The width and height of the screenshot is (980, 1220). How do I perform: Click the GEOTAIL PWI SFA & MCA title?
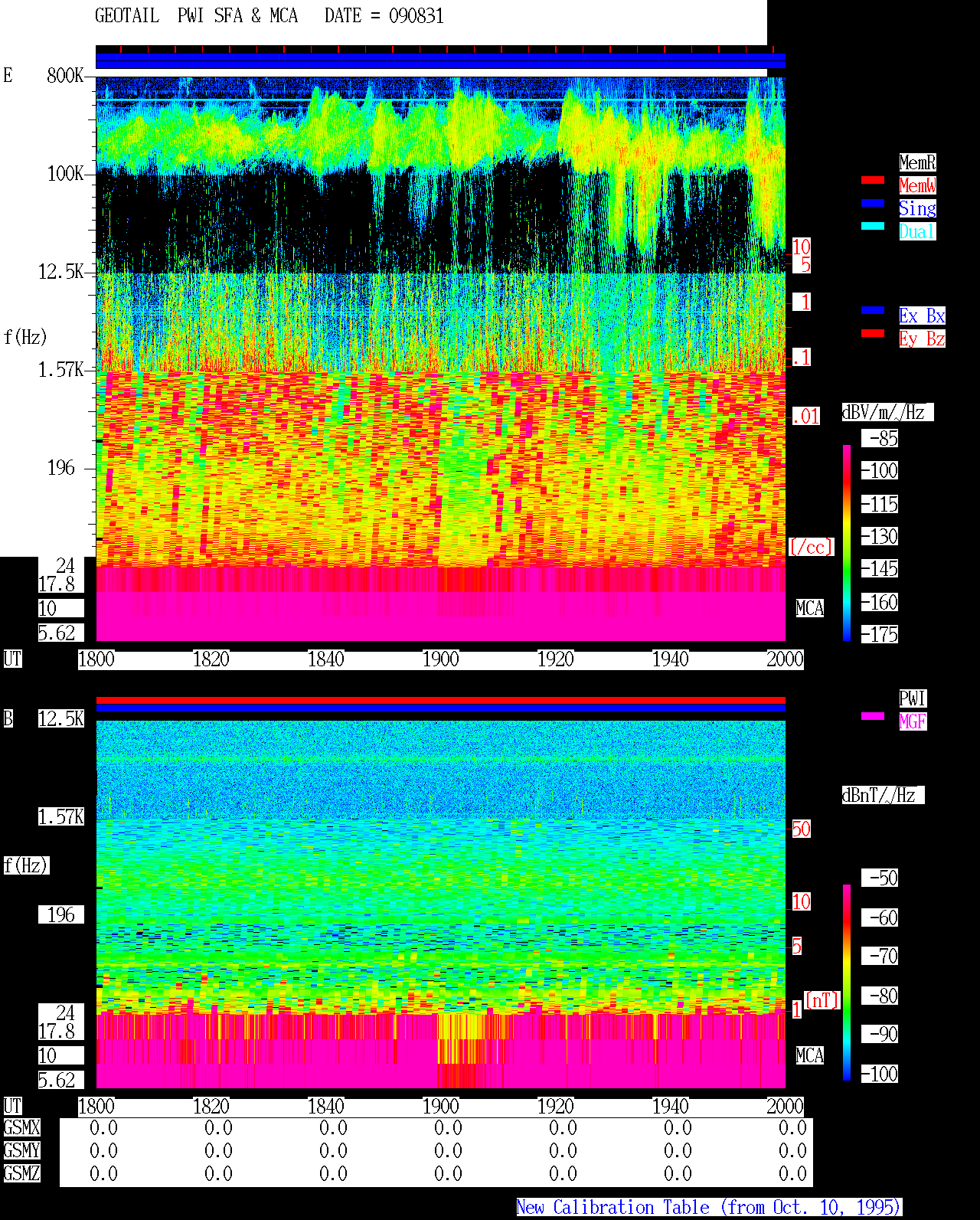click(x=196, y=16)
